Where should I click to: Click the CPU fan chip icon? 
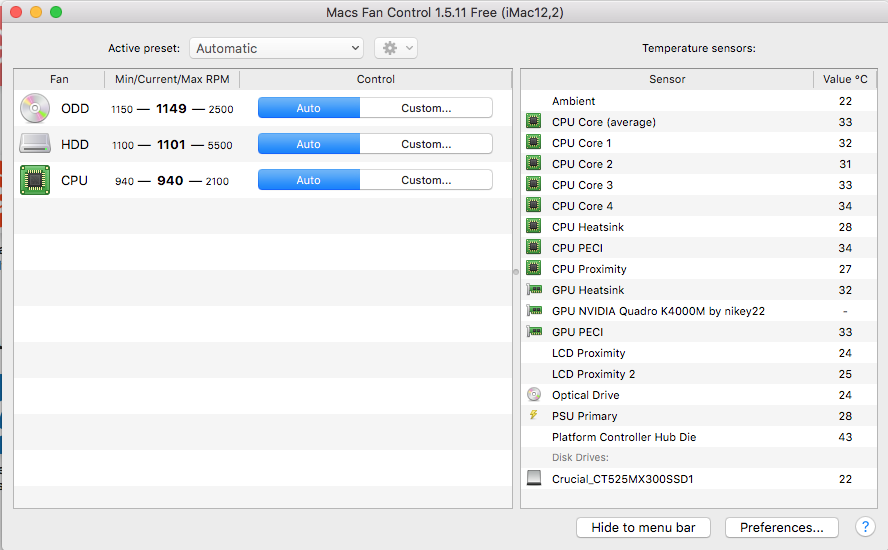tap(35, 180)
